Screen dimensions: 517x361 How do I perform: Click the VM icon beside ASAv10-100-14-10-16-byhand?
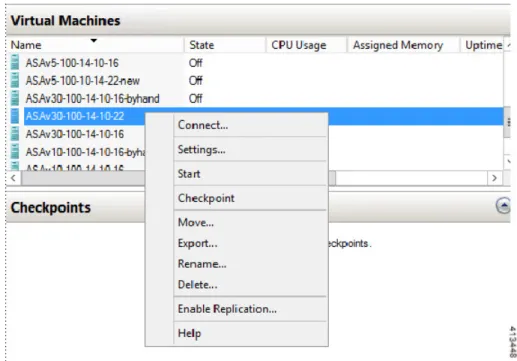coord(15,152)
